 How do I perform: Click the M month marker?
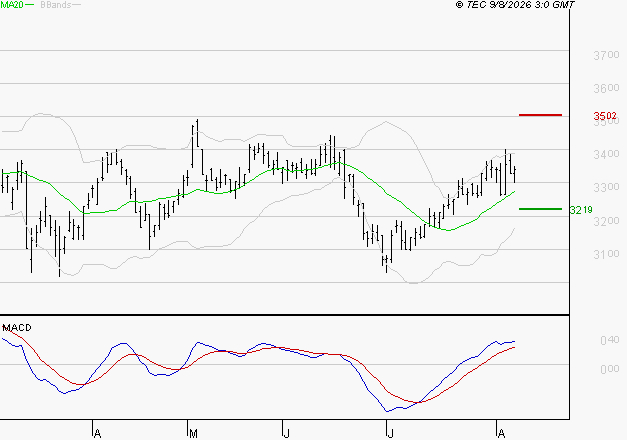click(193, 434)
